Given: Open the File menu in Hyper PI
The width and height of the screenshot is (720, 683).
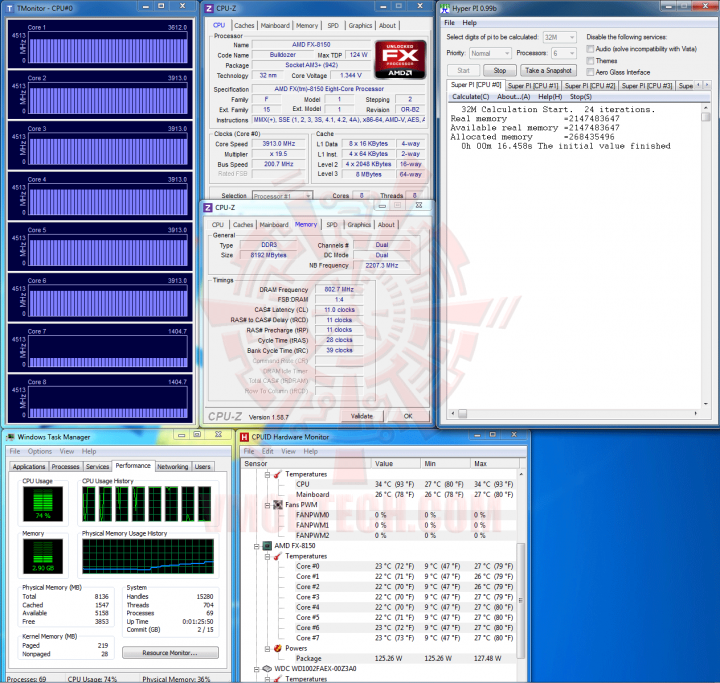Looking at the screenshot, I should [450, 23].
